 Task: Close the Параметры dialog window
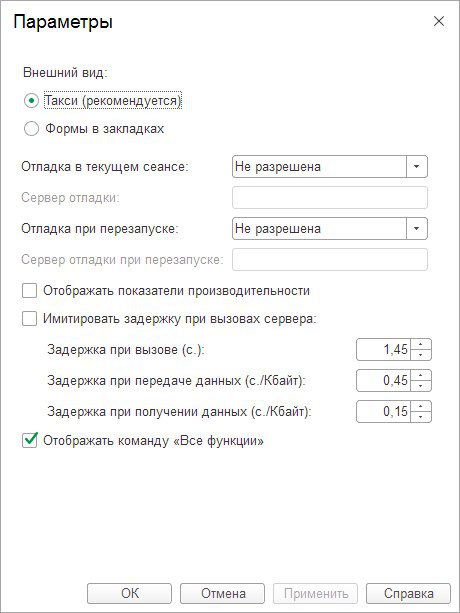(439, 21)
